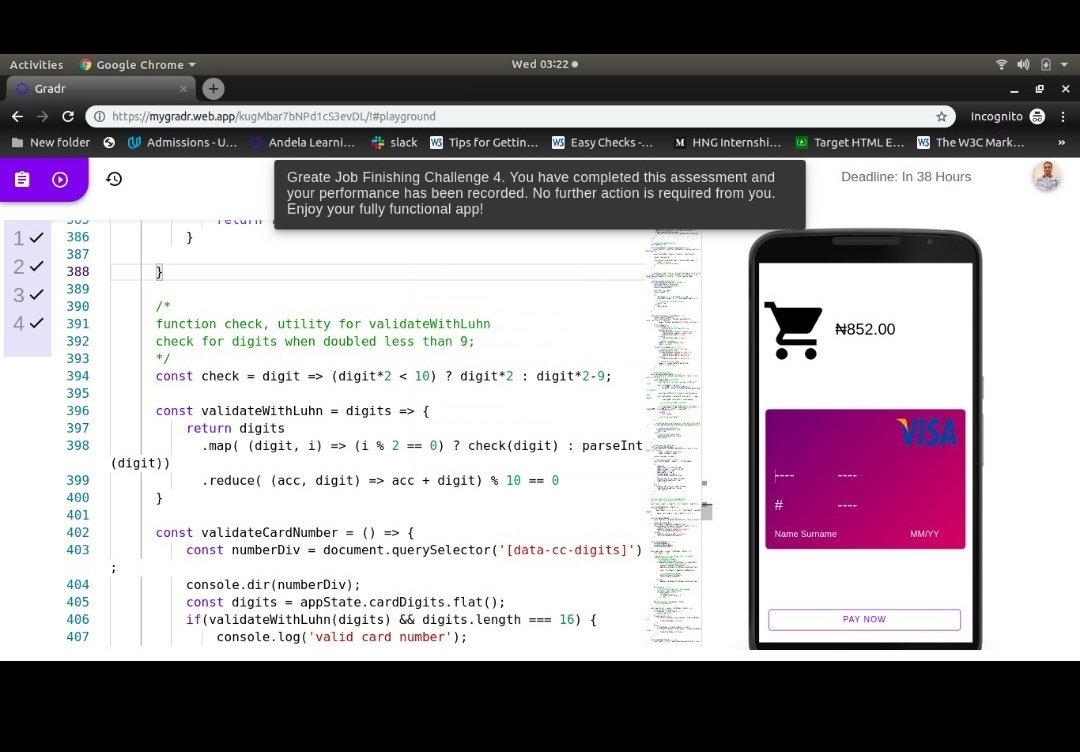Screen dimensions: 1080x752
Task: Open The W3C Mark bookmark
Action: click(x=971, y=143)
